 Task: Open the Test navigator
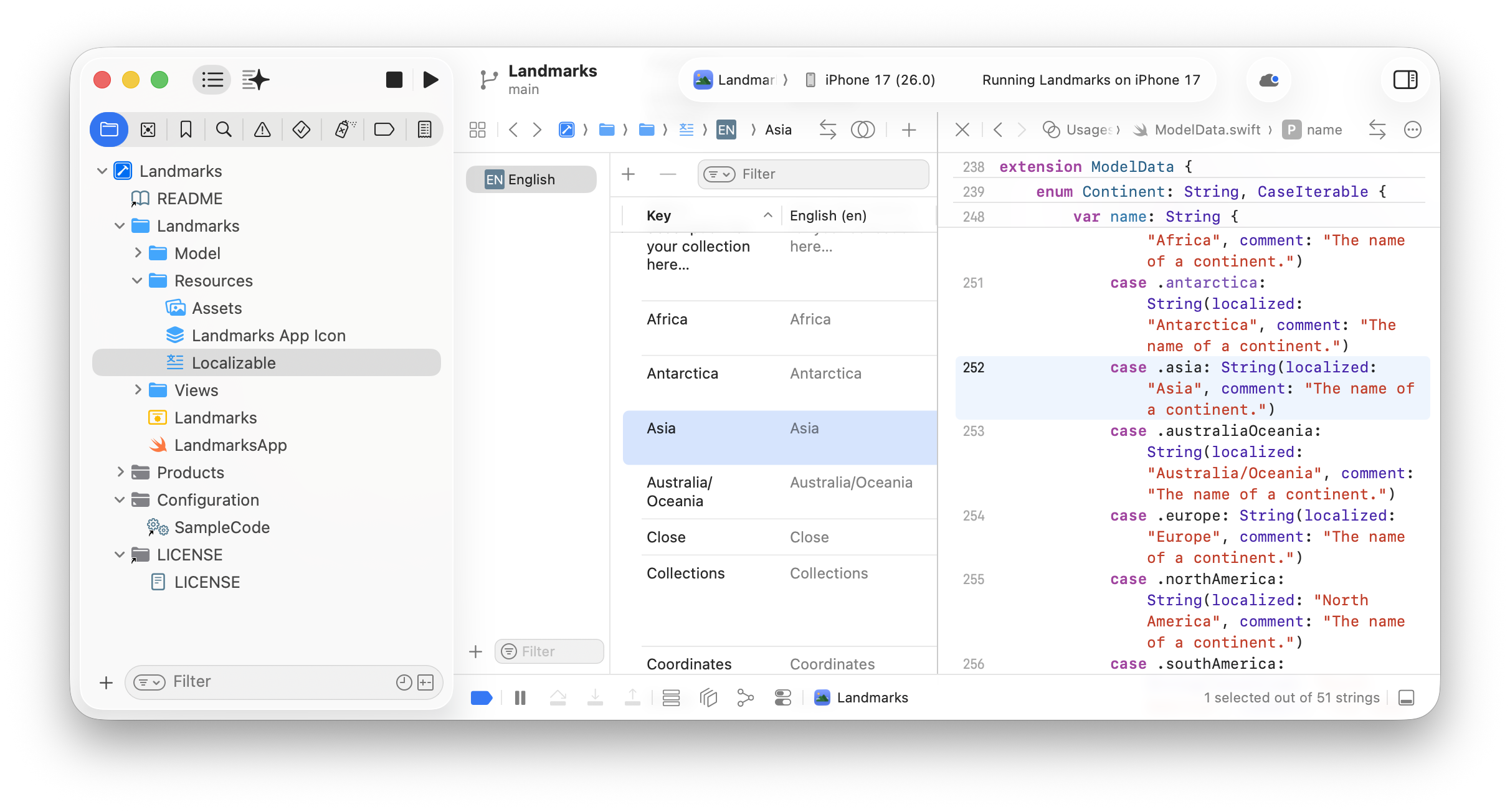302,130
